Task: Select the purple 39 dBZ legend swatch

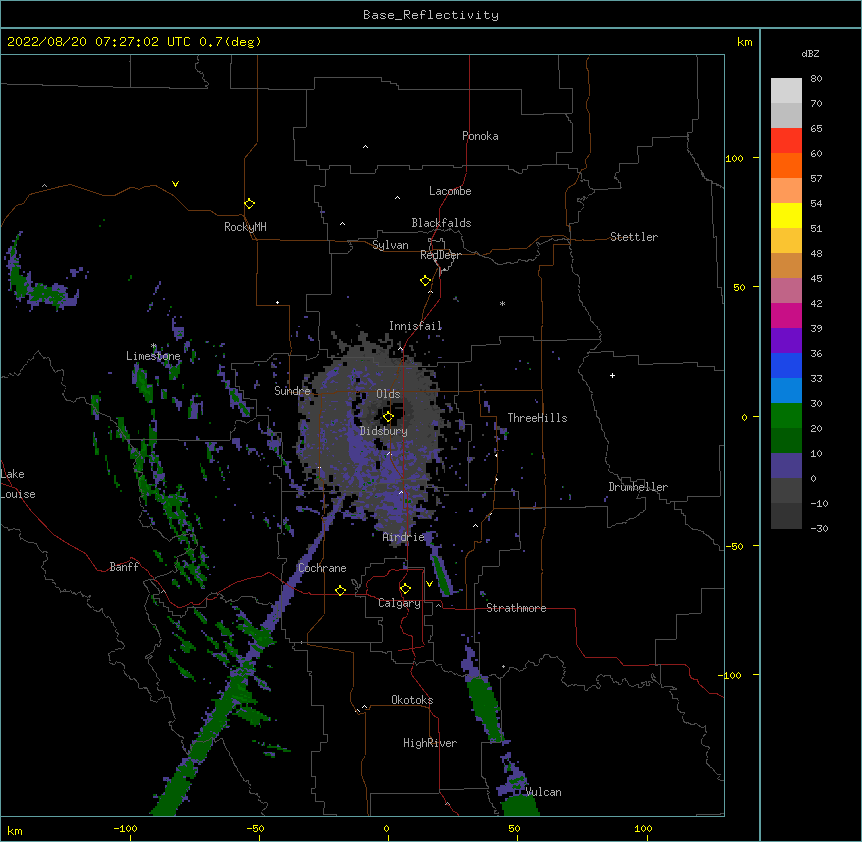Action: coord(786,341)
